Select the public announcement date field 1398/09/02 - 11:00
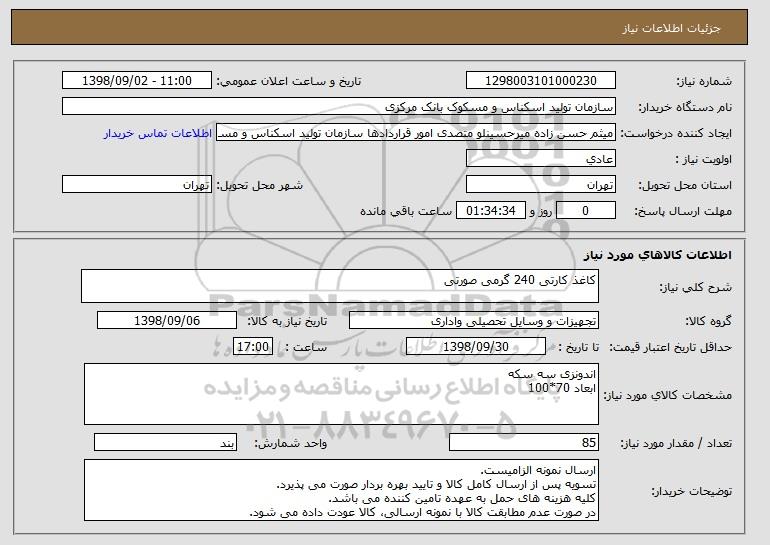 [137, 81]
